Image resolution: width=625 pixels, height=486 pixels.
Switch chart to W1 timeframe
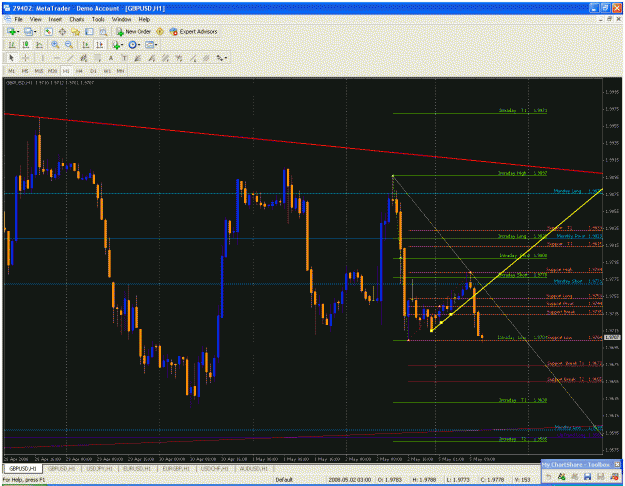(x=107, y=71)
